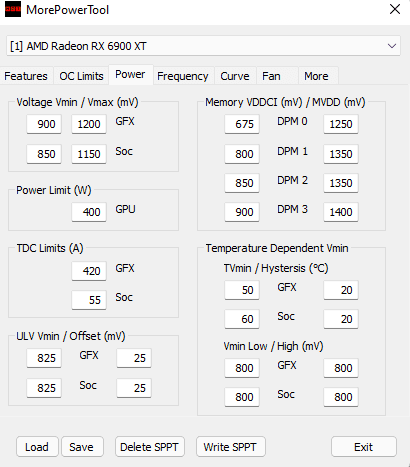Click the DPM 3 VDDCI field (900)
410x467 pixels.
coord(242,212)
